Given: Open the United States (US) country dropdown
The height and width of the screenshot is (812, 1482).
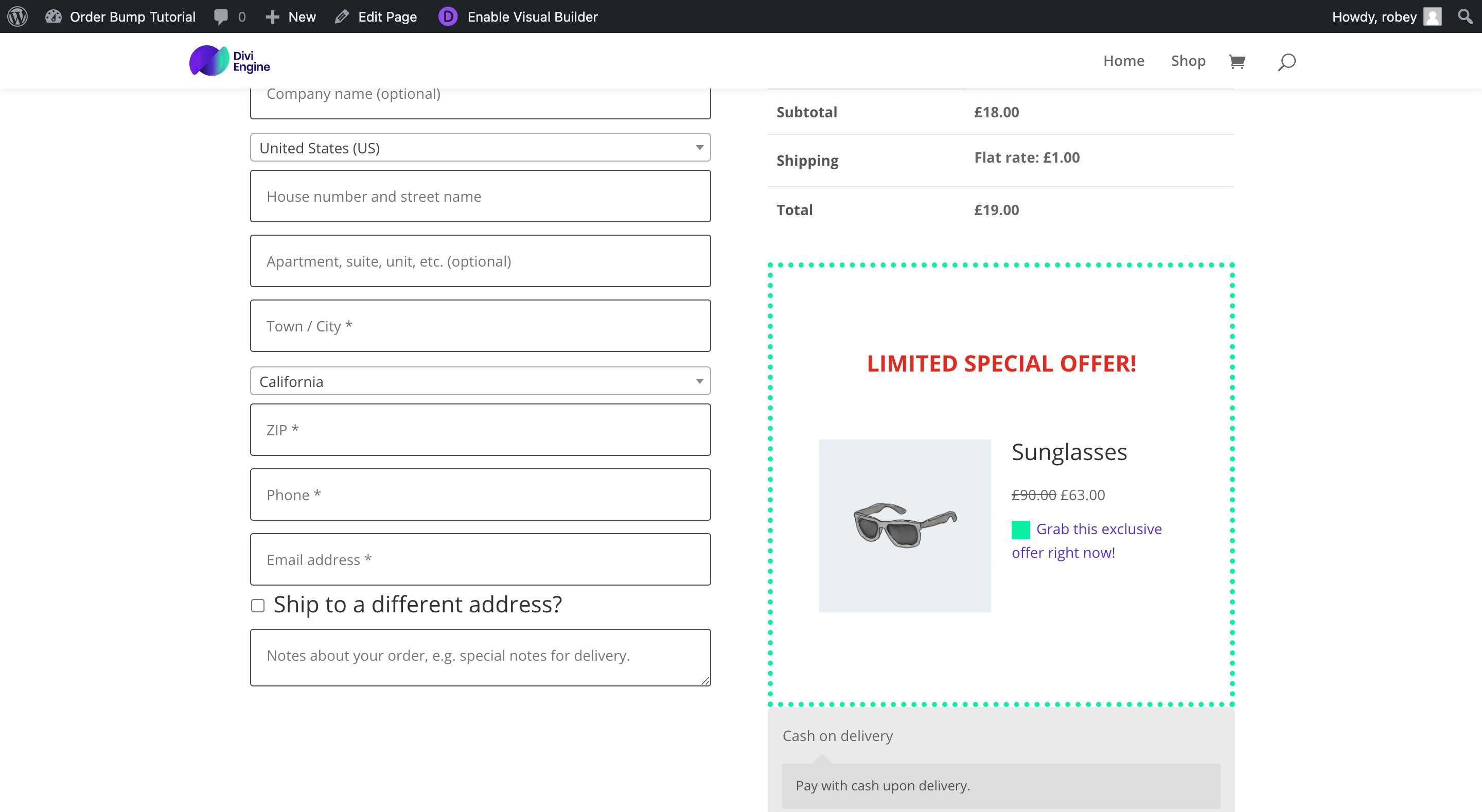Looking at the screenshot, I should (x=481, y=147).
